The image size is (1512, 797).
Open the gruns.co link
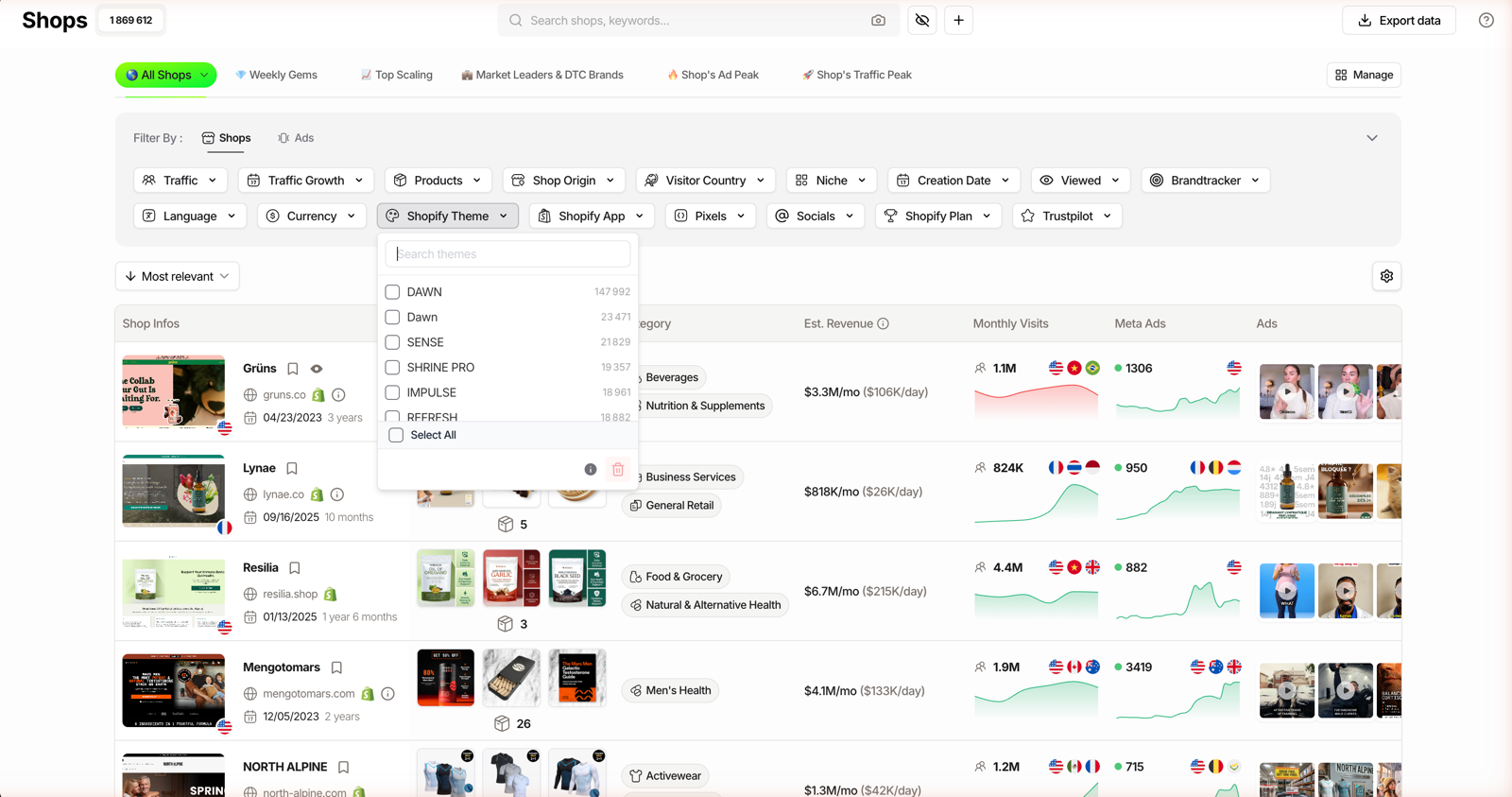tap(284, 395)
